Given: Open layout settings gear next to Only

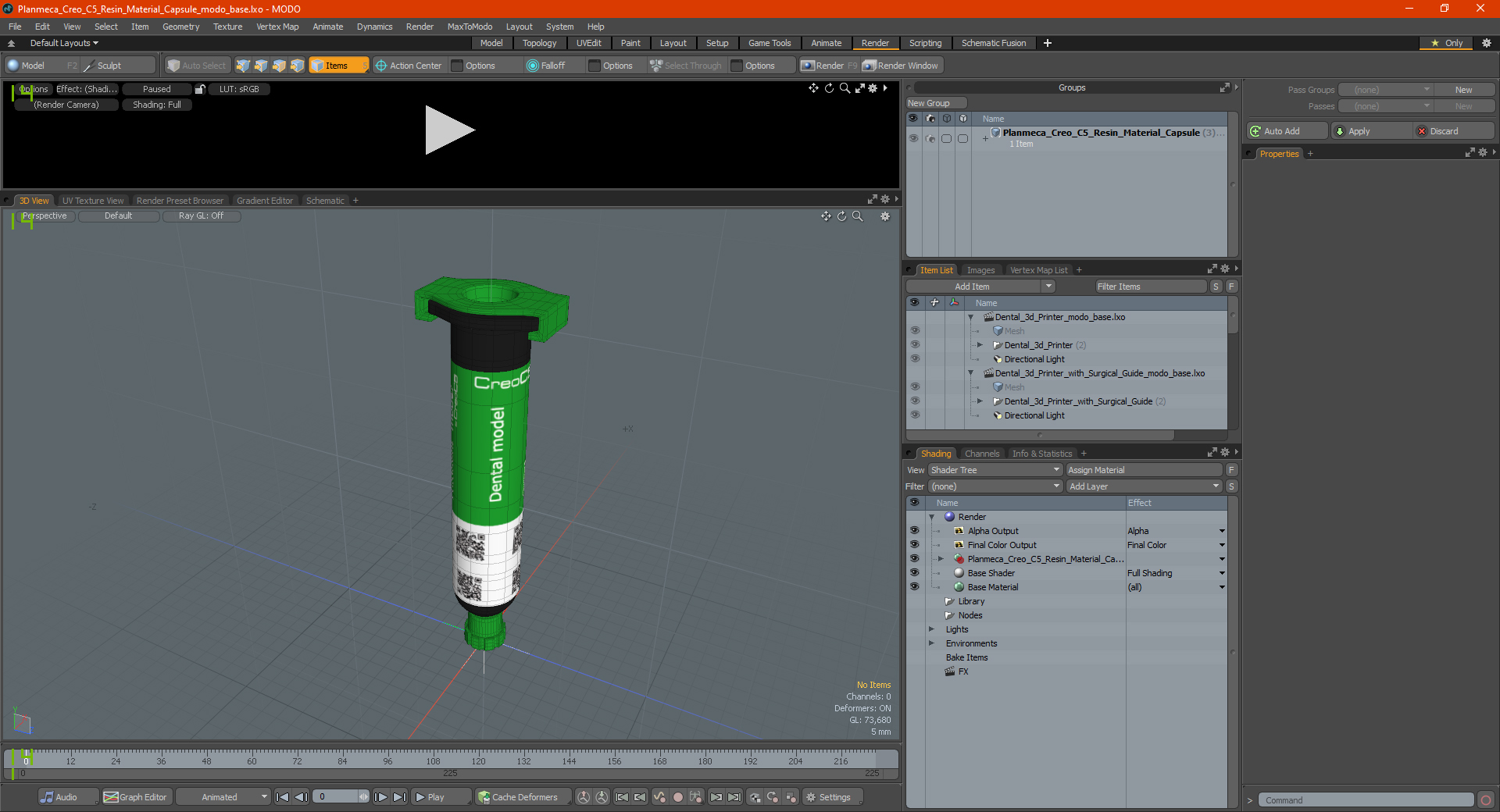Looking at the screenshot, I should pos(1487,43).
